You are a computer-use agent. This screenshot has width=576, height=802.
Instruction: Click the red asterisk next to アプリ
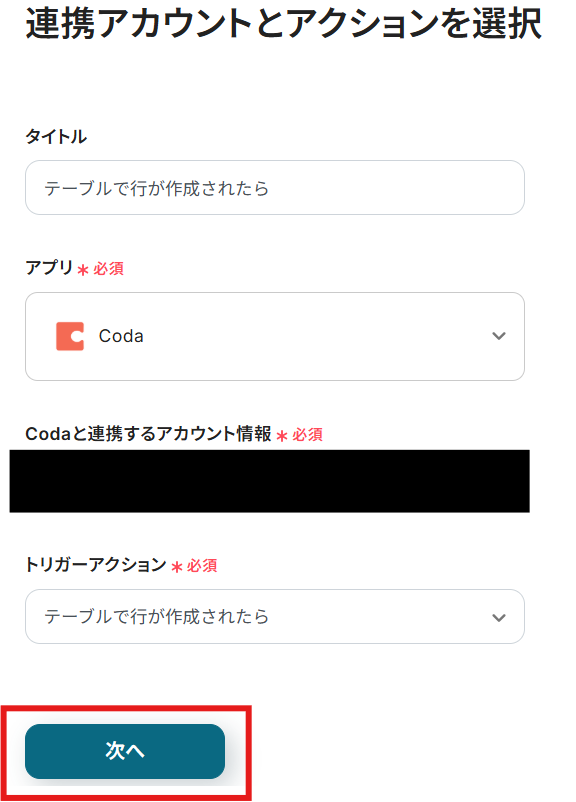tap(83, 270)
